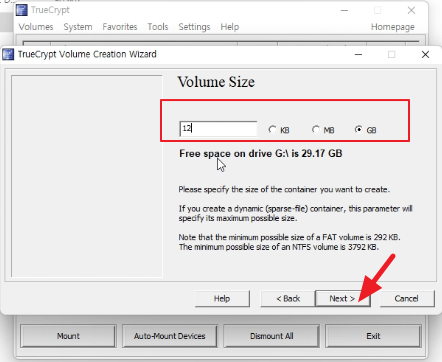Open the Help menu in menu bar
442x362 pixels.
230,27
